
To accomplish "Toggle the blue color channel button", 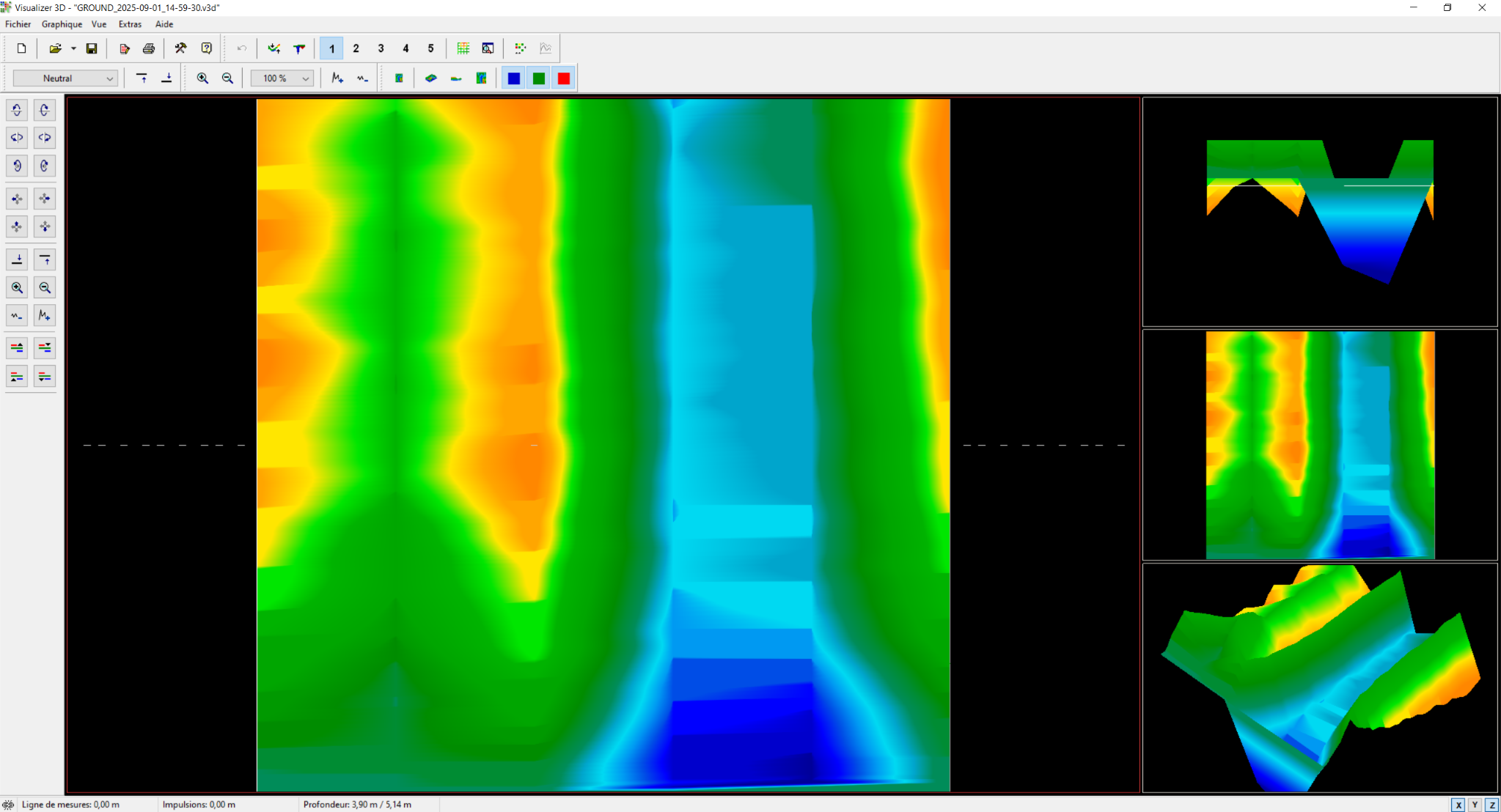I will (x=514, y=78).
